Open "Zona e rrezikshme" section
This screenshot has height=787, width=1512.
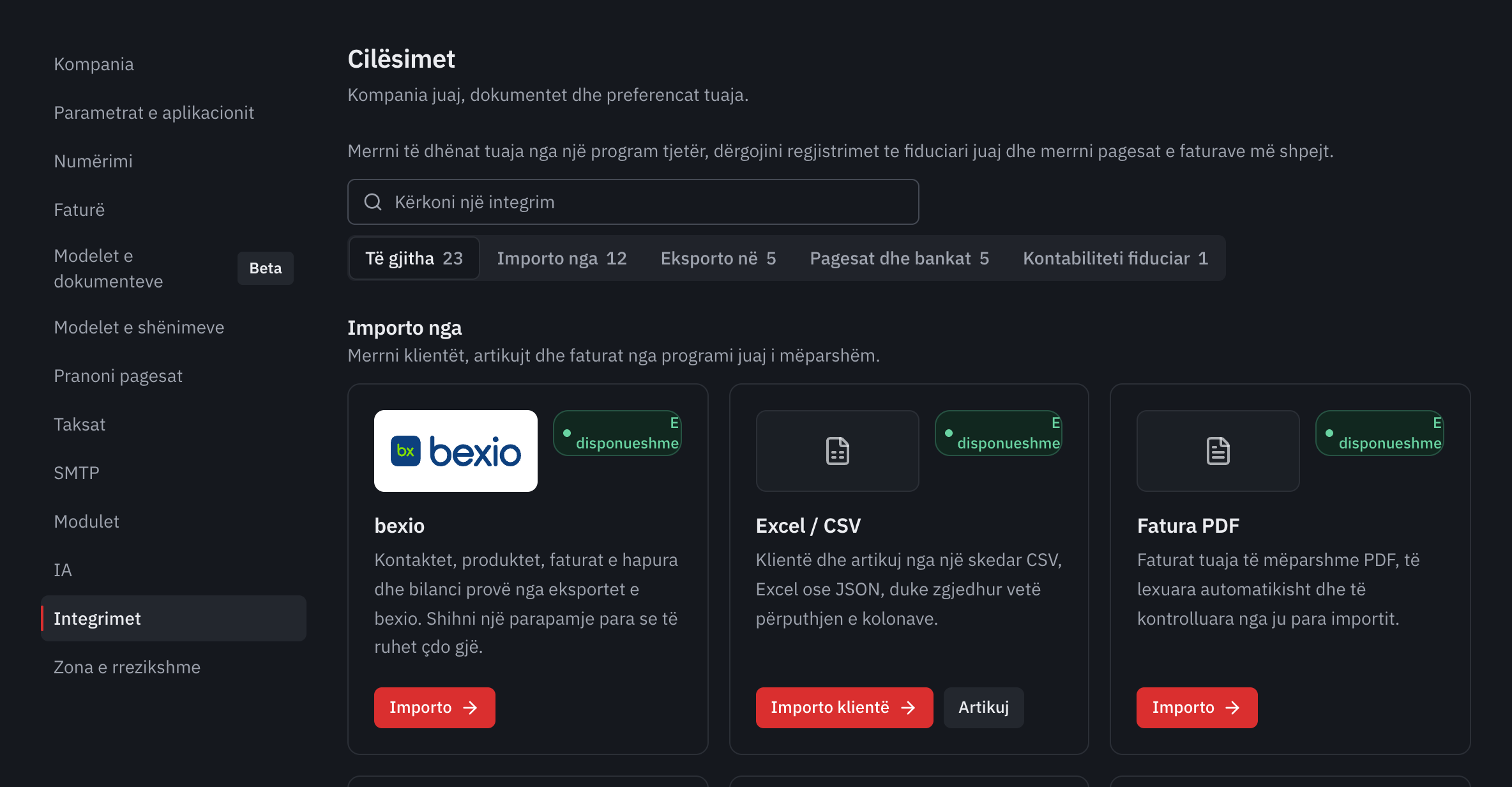(174, 667)
